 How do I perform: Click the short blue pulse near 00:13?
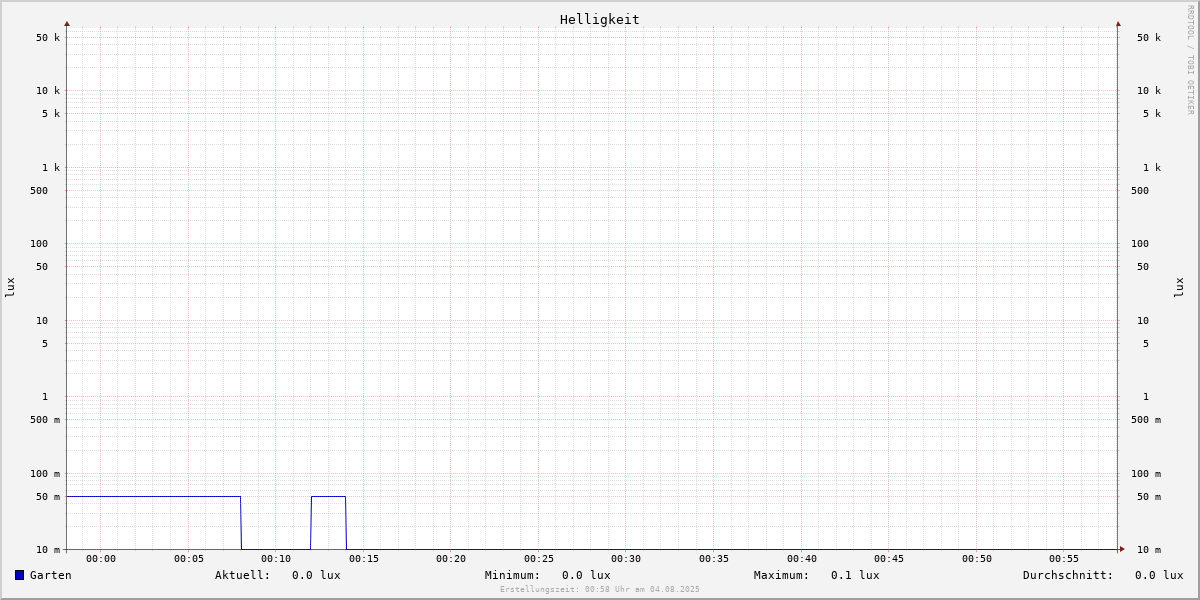click(329, 496)
